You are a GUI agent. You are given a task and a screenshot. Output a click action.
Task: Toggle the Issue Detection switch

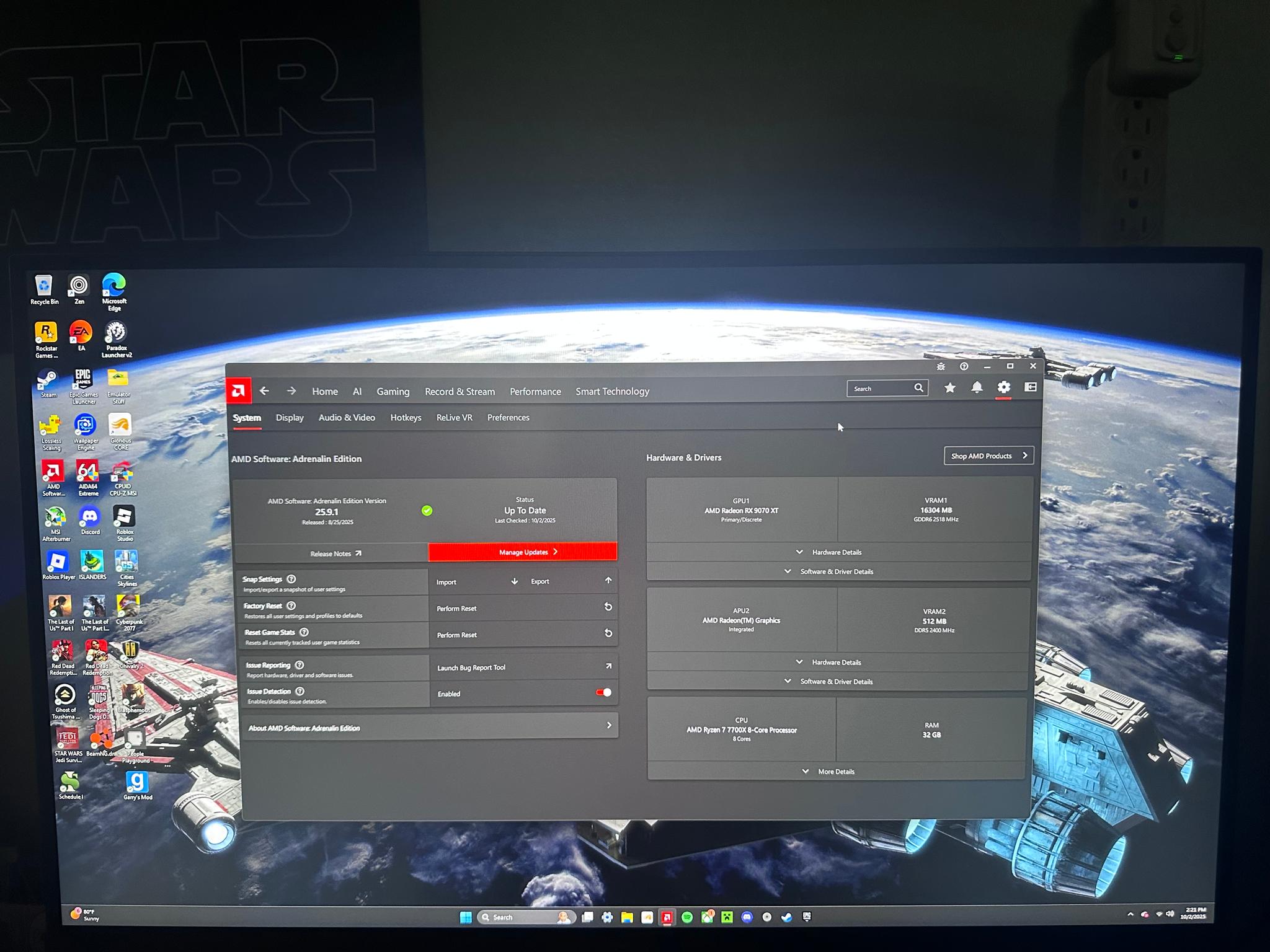point(603,692)
